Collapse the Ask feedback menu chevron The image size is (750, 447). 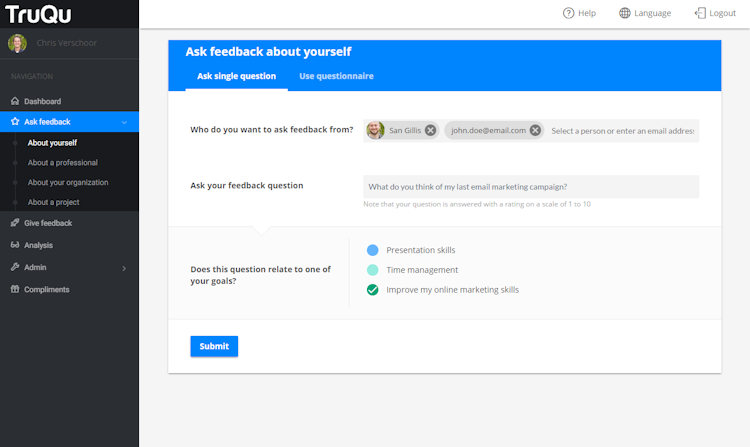123,122
